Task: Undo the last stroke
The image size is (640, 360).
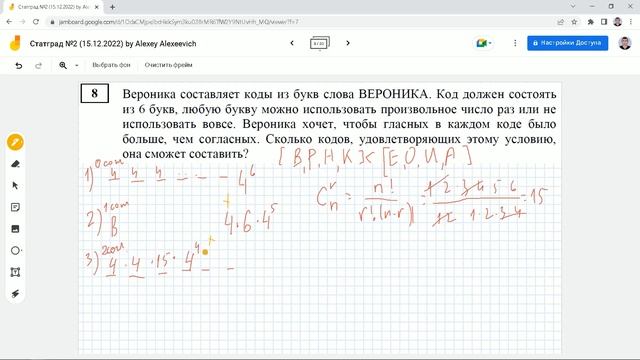Action: (19, 65)
